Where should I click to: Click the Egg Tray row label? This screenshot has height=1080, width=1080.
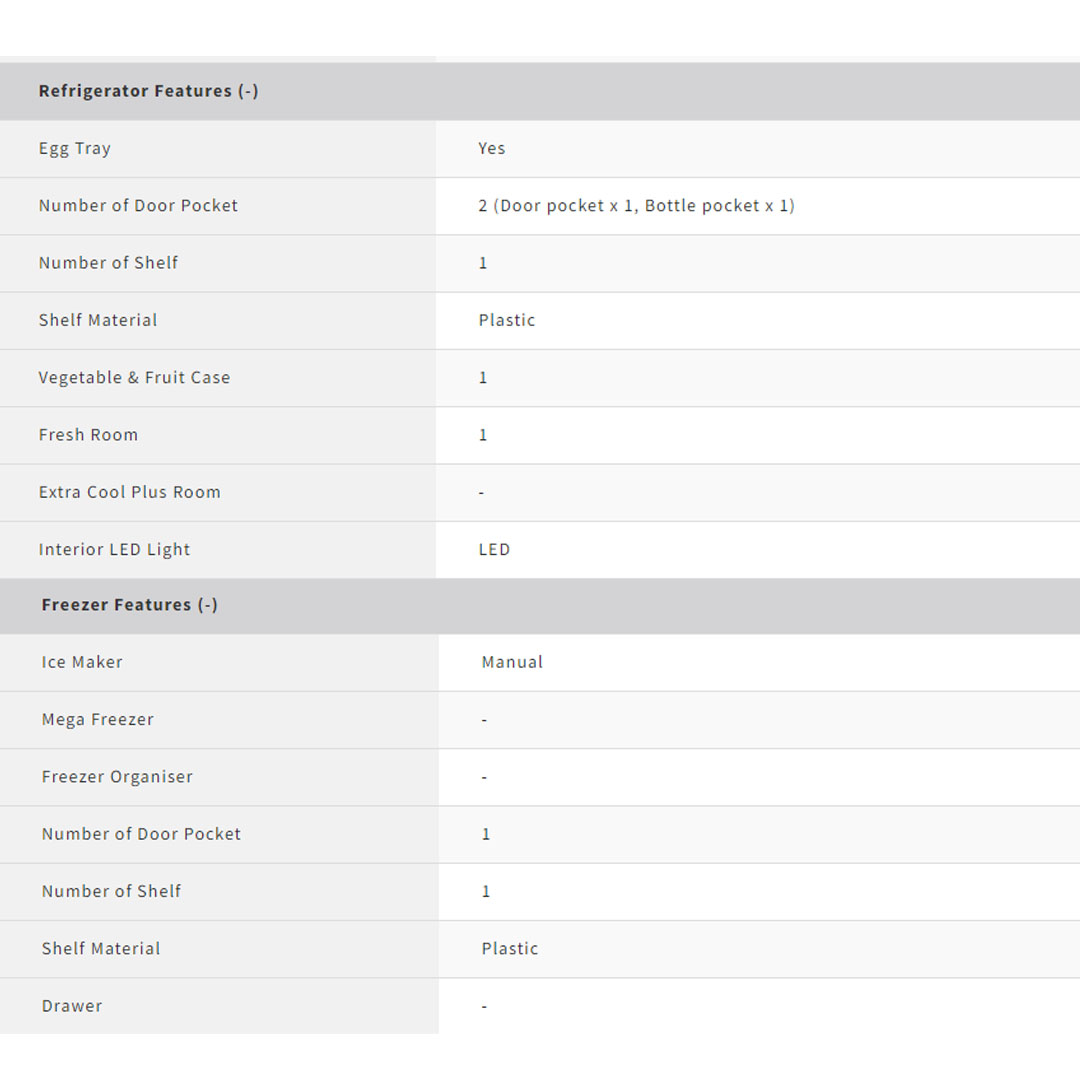[75, 148]
